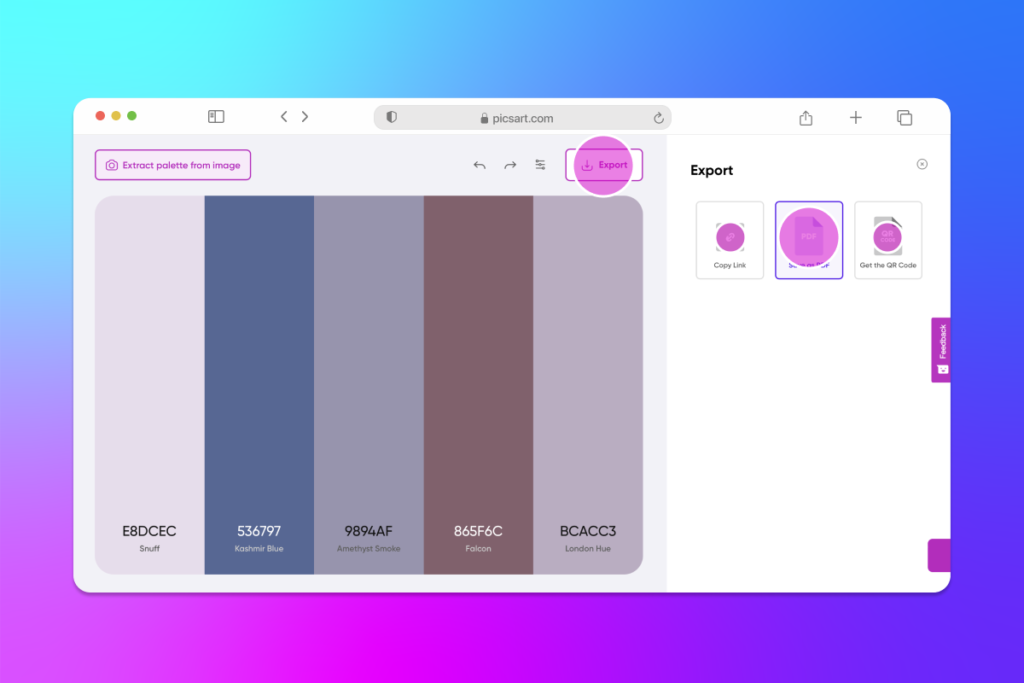Toggle the Safari sidebar icon
Viewport: 1024px width, 683px height.
[x=215, y=116]
